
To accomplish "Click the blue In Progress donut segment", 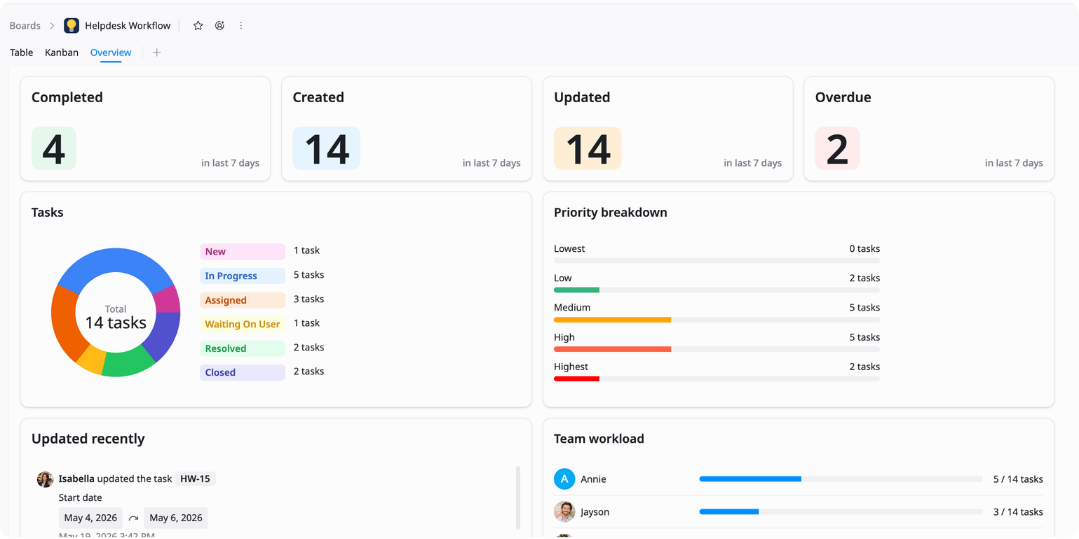I will [x=114, y=261].
